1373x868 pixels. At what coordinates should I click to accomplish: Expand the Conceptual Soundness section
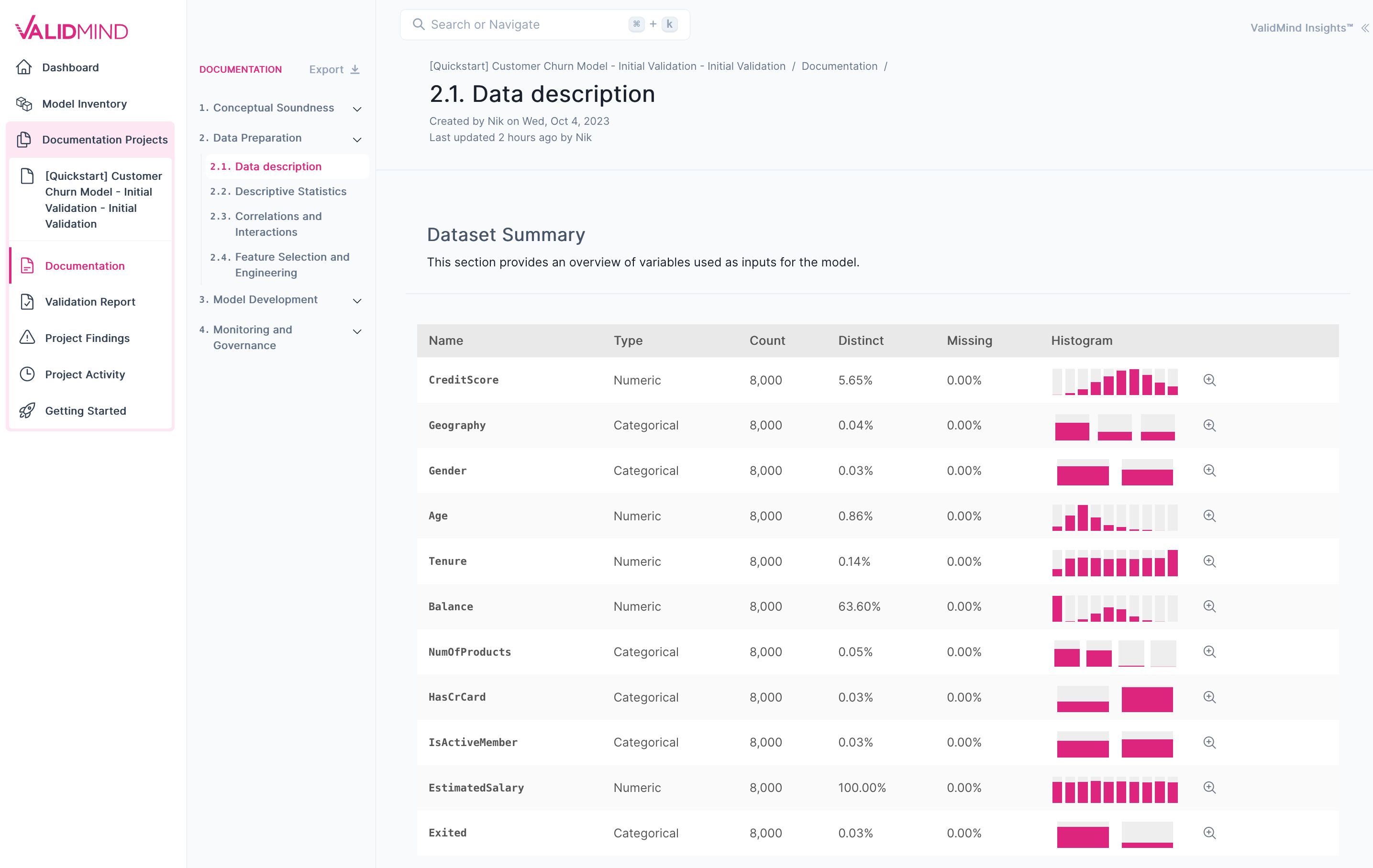coord(357,108)
